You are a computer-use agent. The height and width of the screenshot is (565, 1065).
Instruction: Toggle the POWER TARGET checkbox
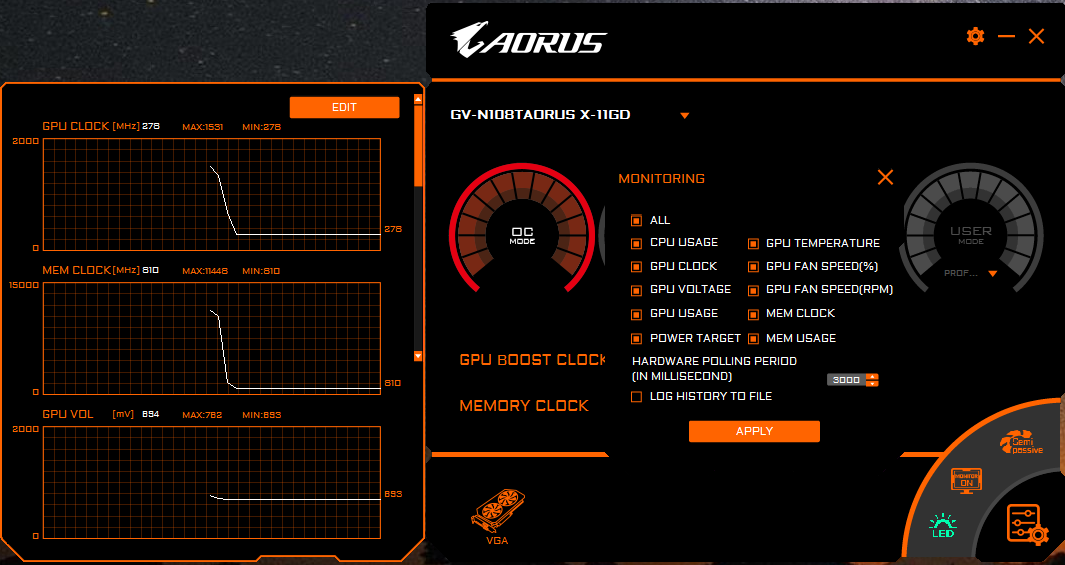(x=636, y=338)
